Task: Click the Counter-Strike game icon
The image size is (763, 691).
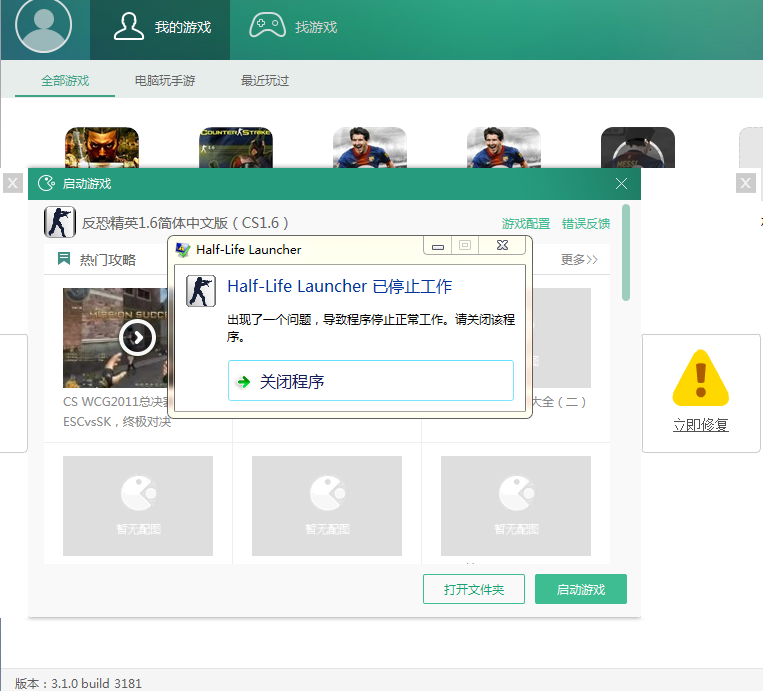Action: tap(236, 147)
